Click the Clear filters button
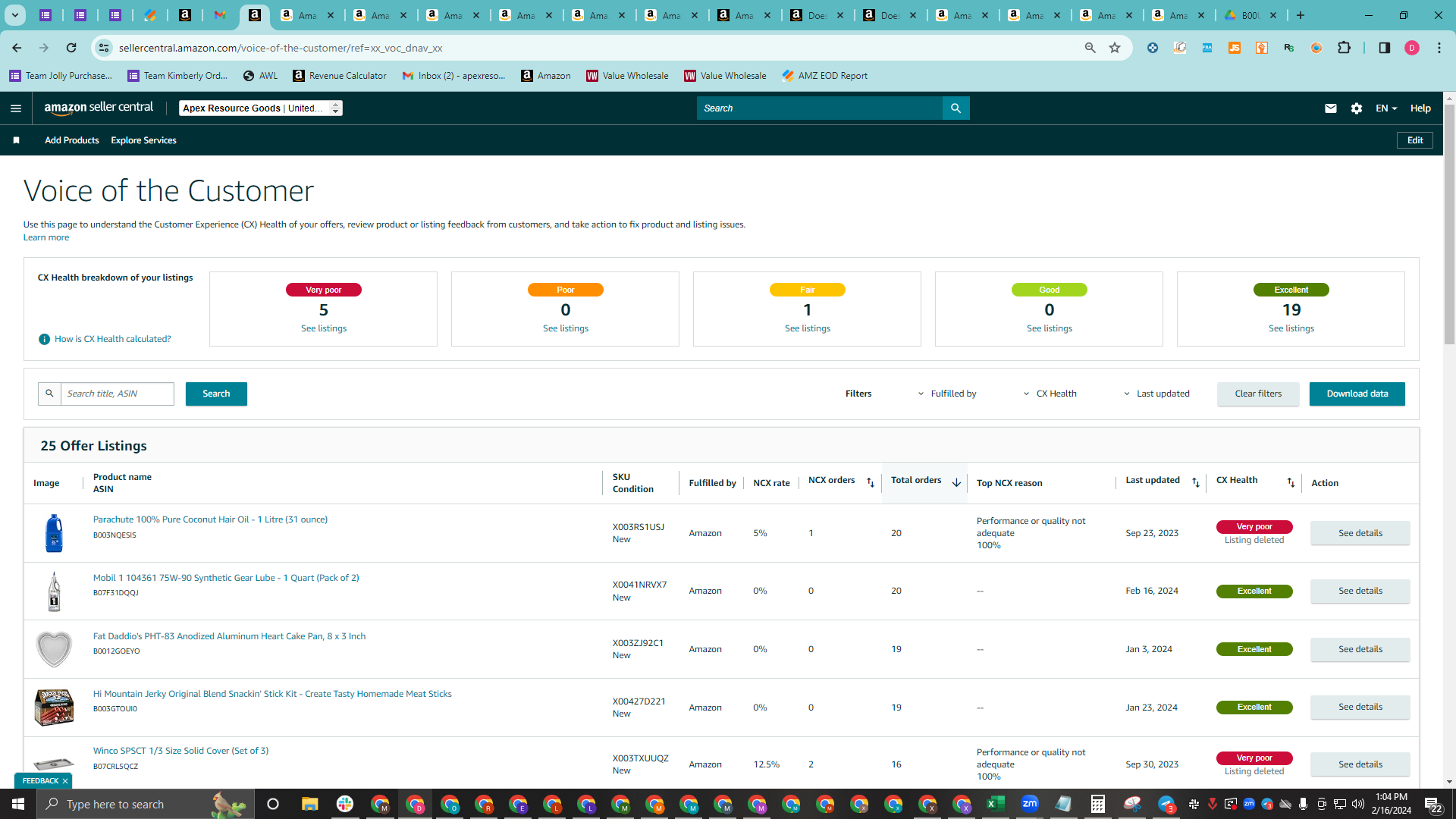Screen dimensions: 1456x819 tap(1258, 394)
